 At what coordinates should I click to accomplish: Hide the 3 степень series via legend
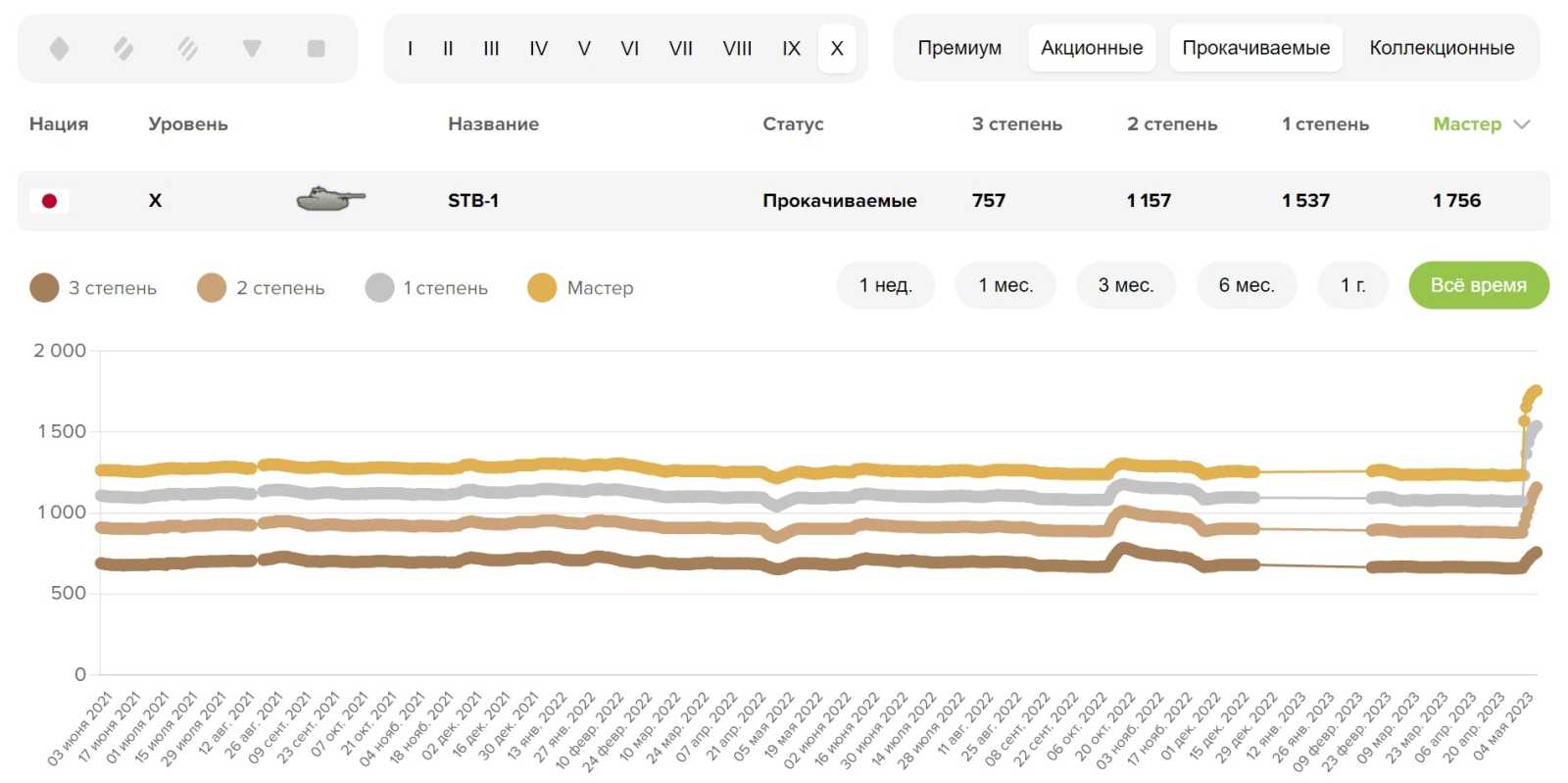point(94,288)
